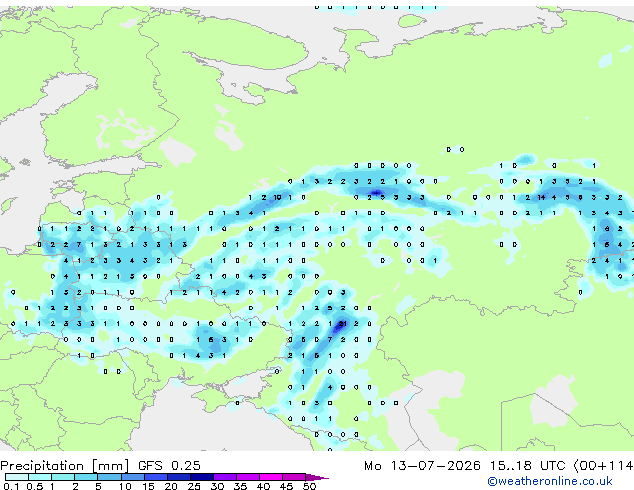
Task: Click the 15–20 mm legend color swatch
Action: click(155, 477)
